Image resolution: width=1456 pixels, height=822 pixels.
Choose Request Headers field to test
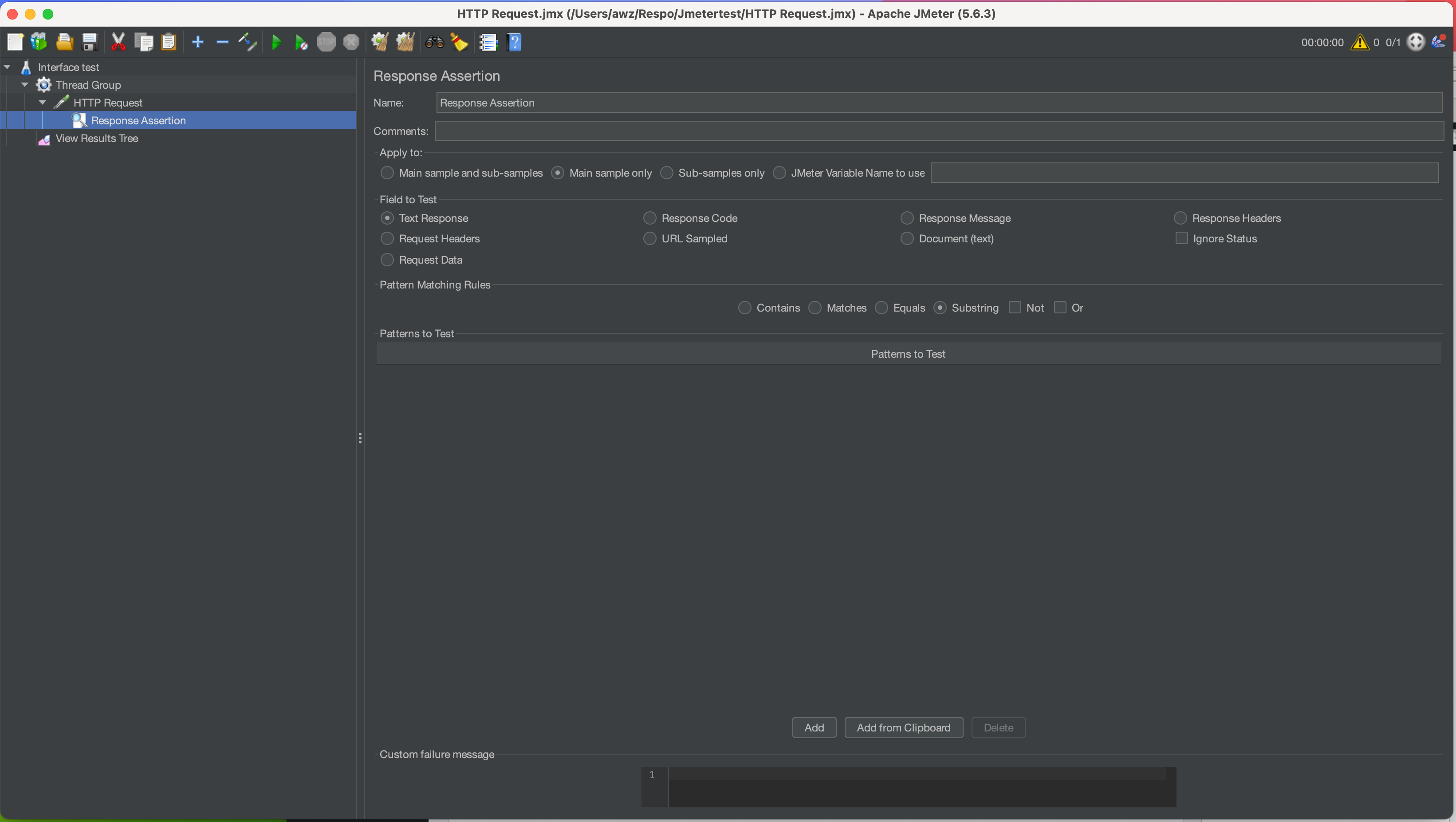click(387, 238)
